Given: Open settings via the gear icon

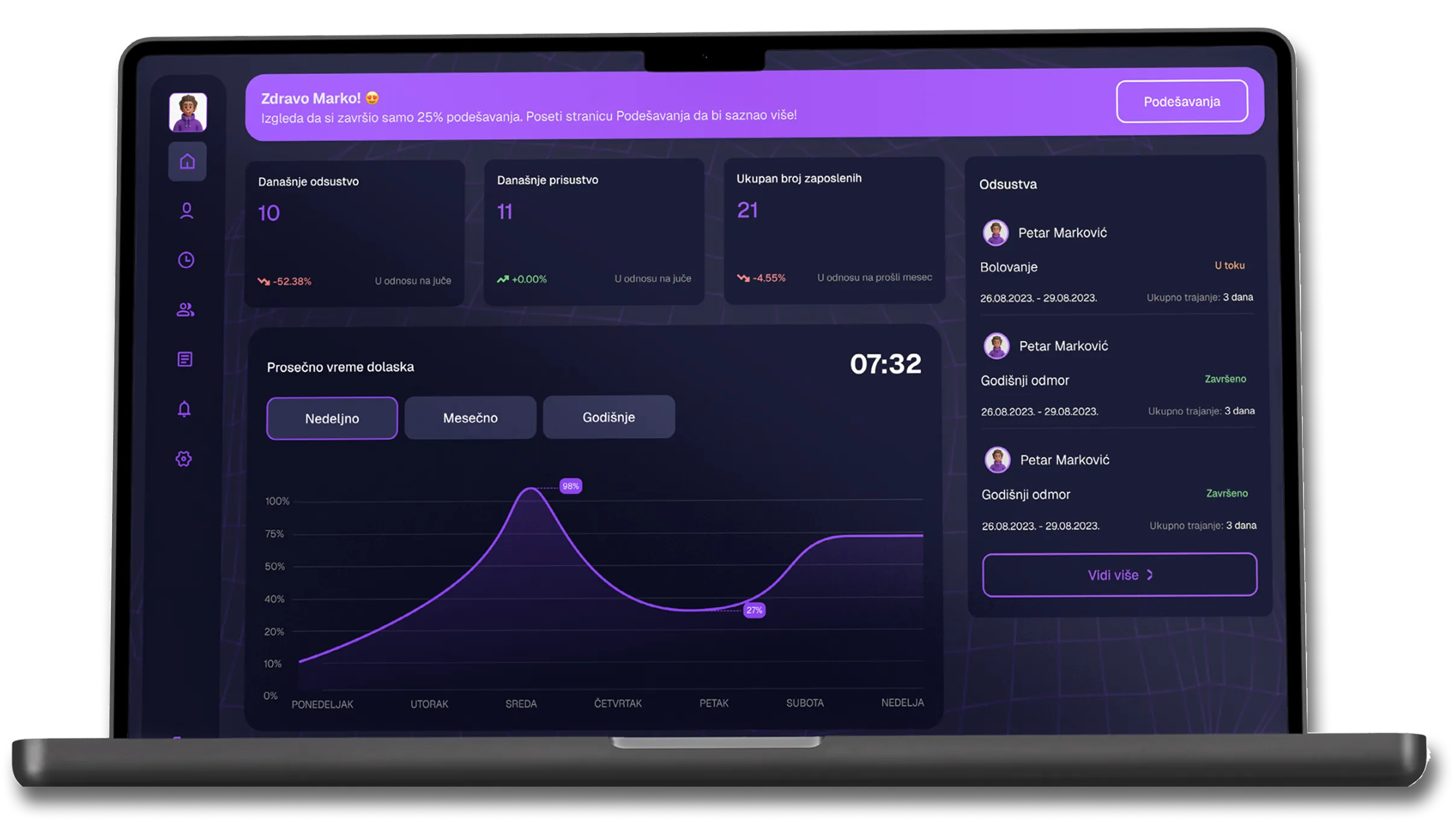Looking at the screenshot, I should pyautogui.click(x=184, y=459).
